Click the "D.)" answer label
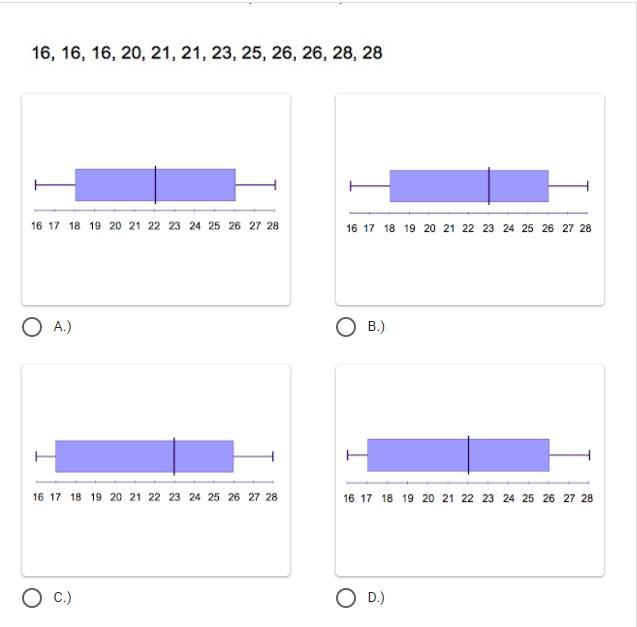 pos(376,598)
